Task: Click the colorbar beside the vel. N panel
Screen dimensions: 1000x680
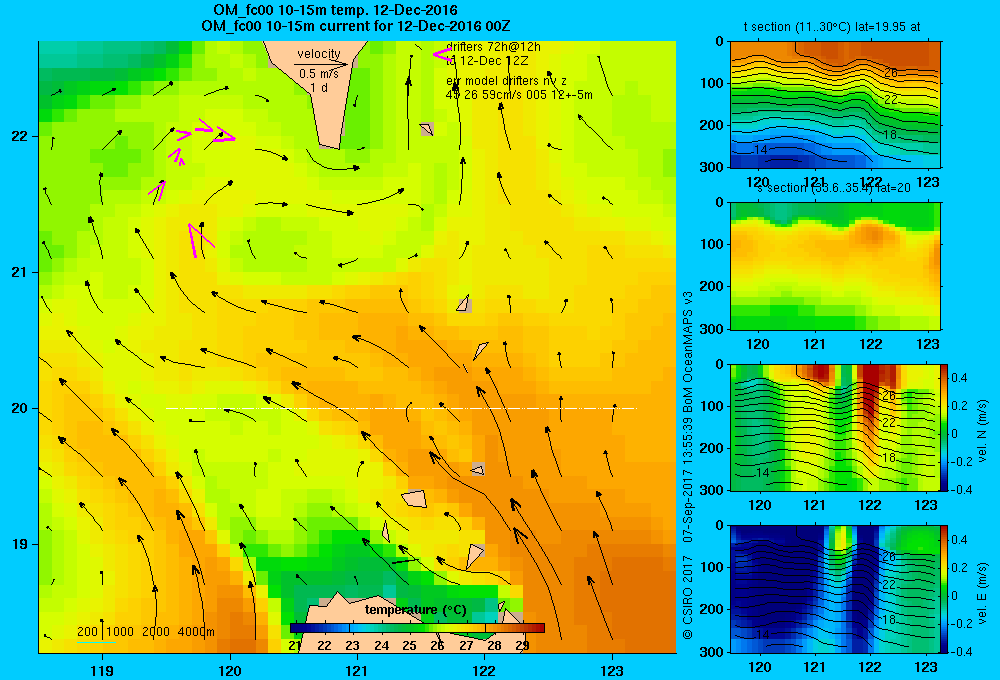Action: (945, 427)
